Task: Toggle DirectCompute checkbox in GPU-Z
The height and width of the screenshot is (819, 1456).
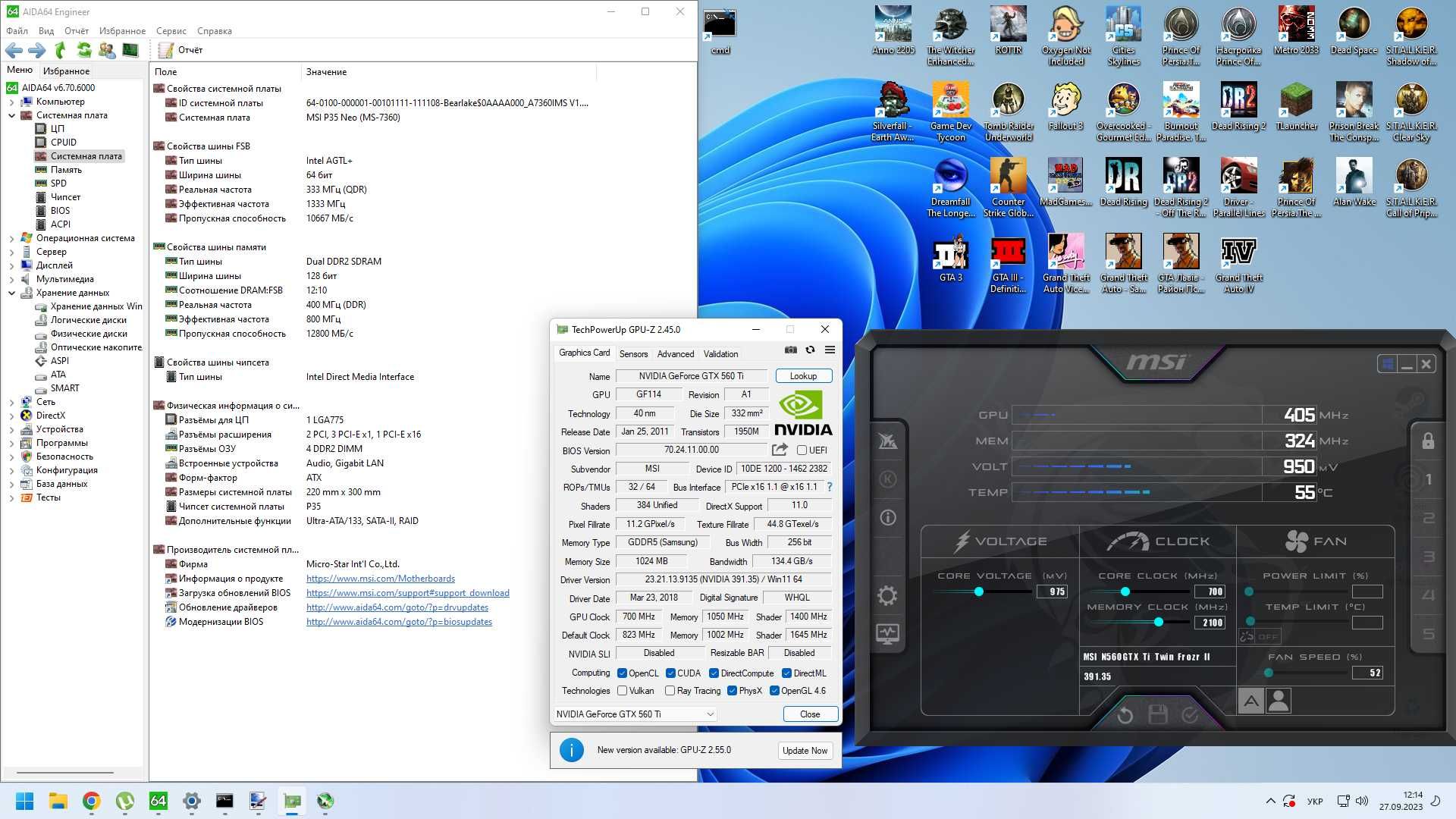Action: pos(714,673)
